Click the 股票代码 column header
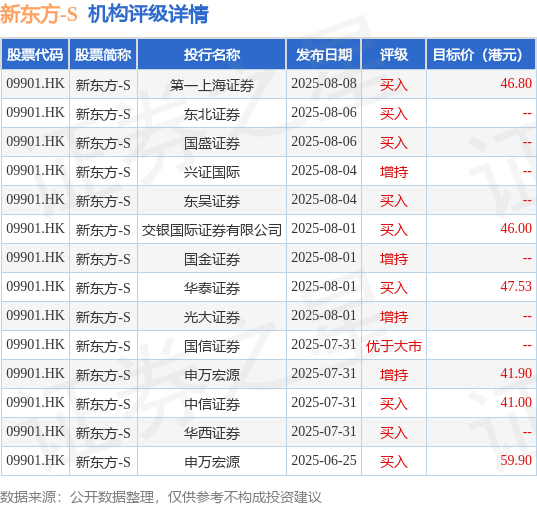Screen dimensions: 537x506 coord(35,54)
